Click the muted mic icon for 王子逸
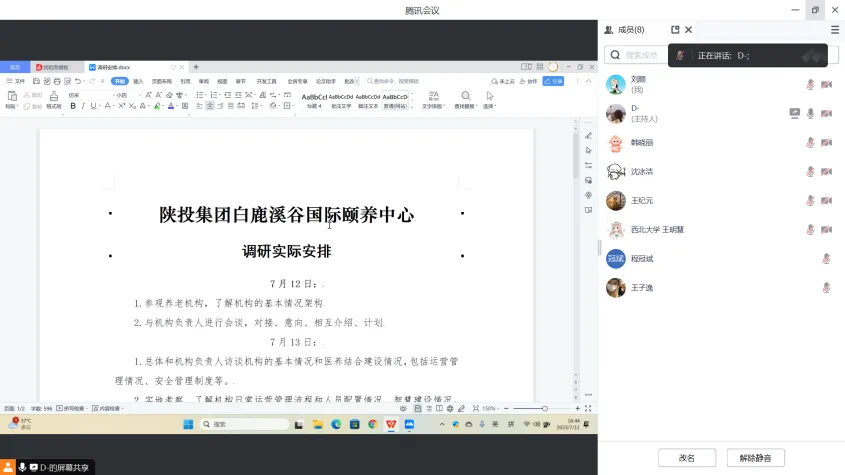The width and height of the screenshot is (845, 475). click(x=826, y=288)
